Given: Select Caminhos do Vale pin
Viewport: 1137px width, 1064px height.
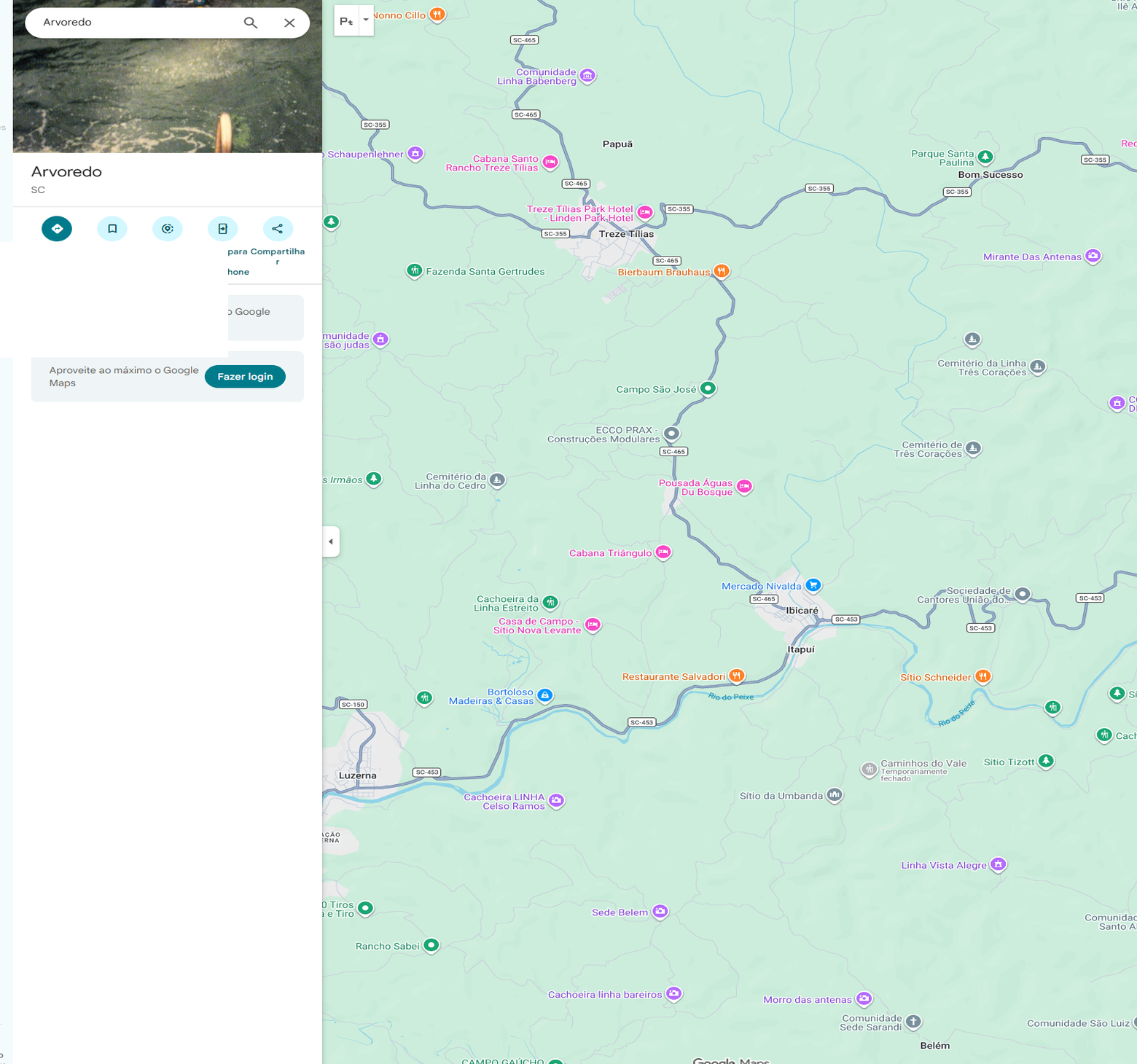Looking at the screenshot, I should pos(869,770).
